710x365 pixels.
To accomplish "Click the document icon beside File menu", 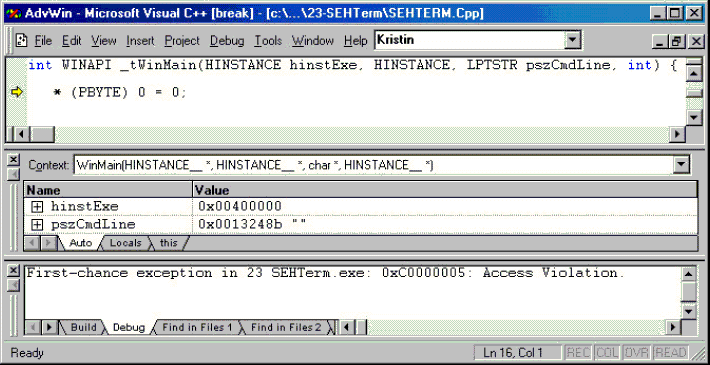I will click(x=21, y=40).
